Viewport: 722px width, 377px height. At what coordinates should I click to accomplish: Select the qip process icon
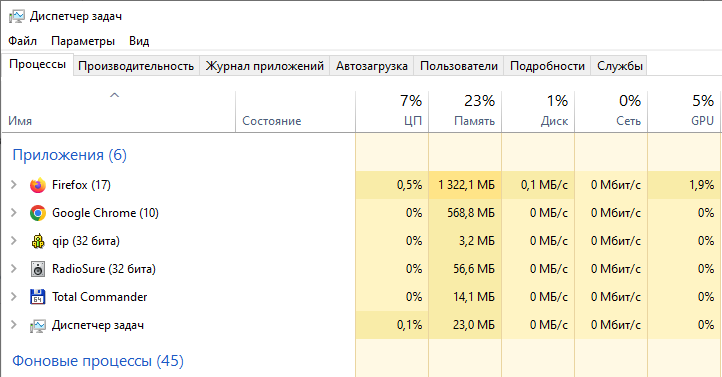click(38, 241)
